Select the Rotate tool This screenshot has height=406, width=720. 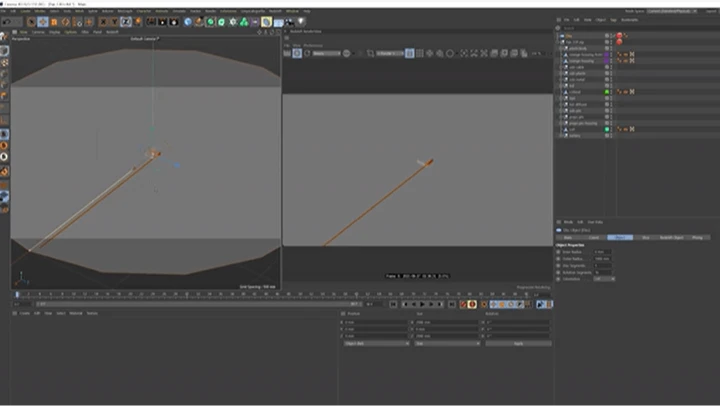[x=66, y=22]
